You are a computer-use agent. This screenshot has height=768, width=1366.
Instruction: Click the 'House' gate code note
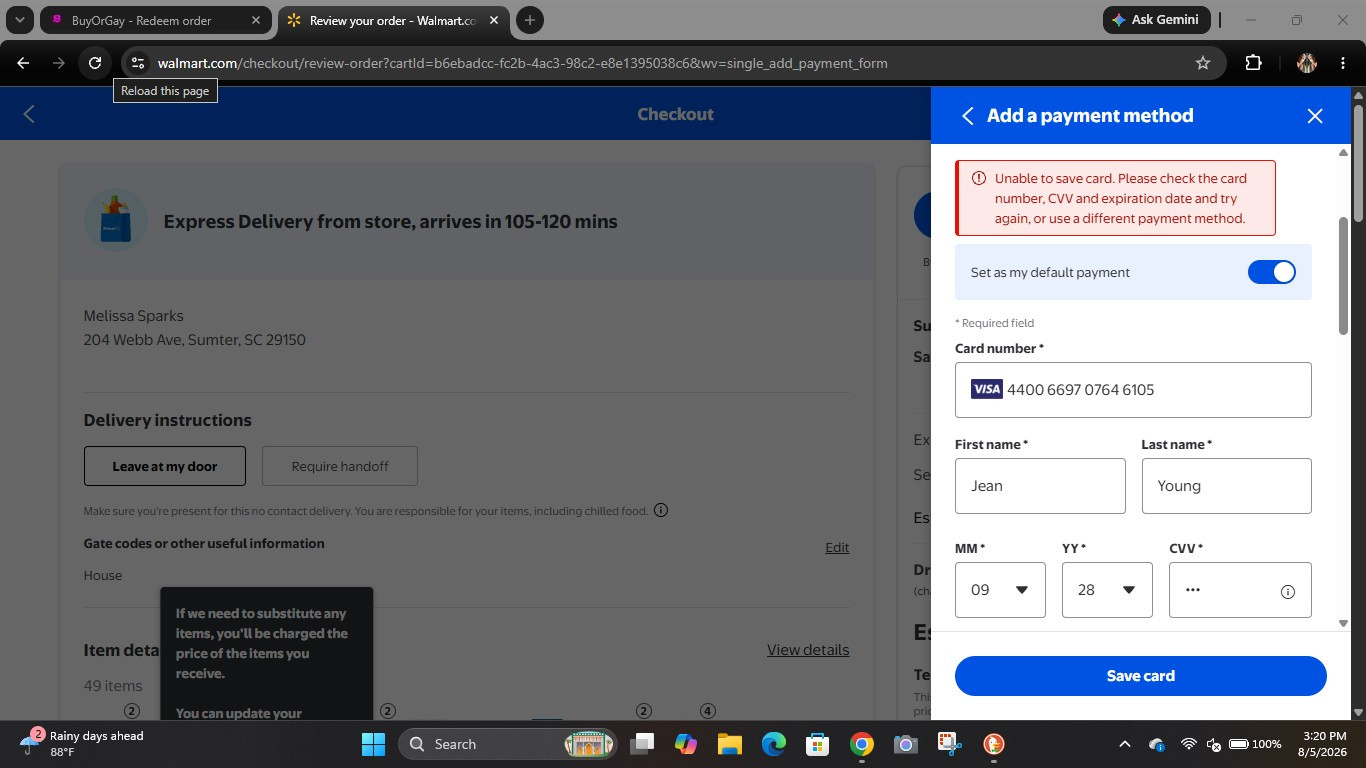click(x=103, y=576)
